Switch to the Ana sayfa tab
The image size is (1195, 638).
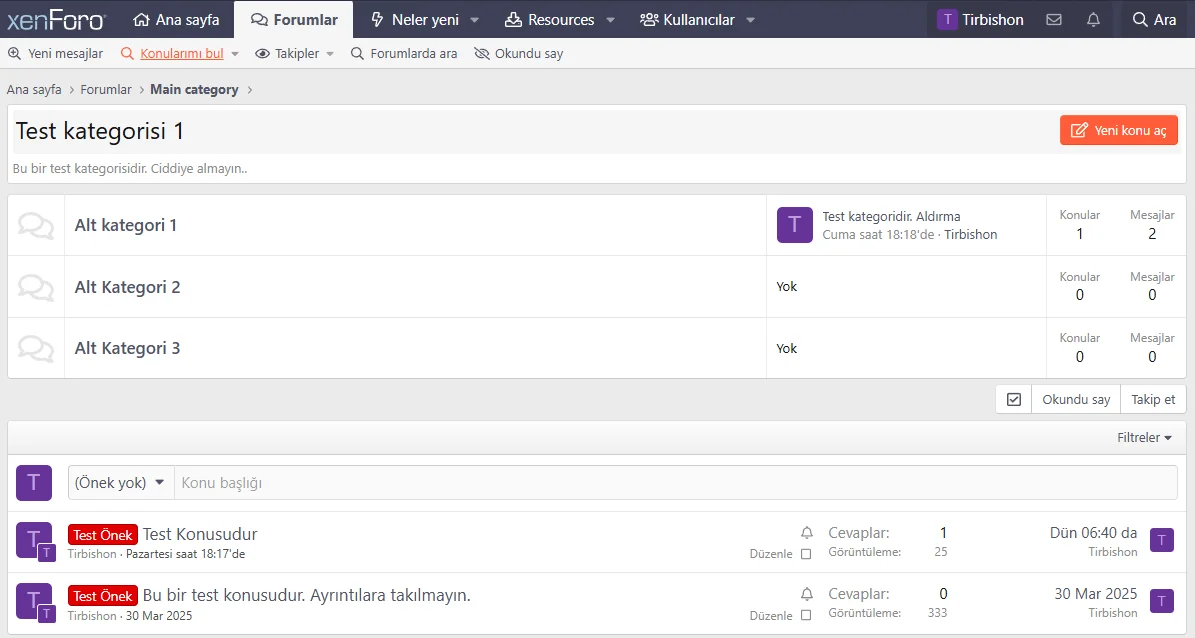tap(176, 19)
